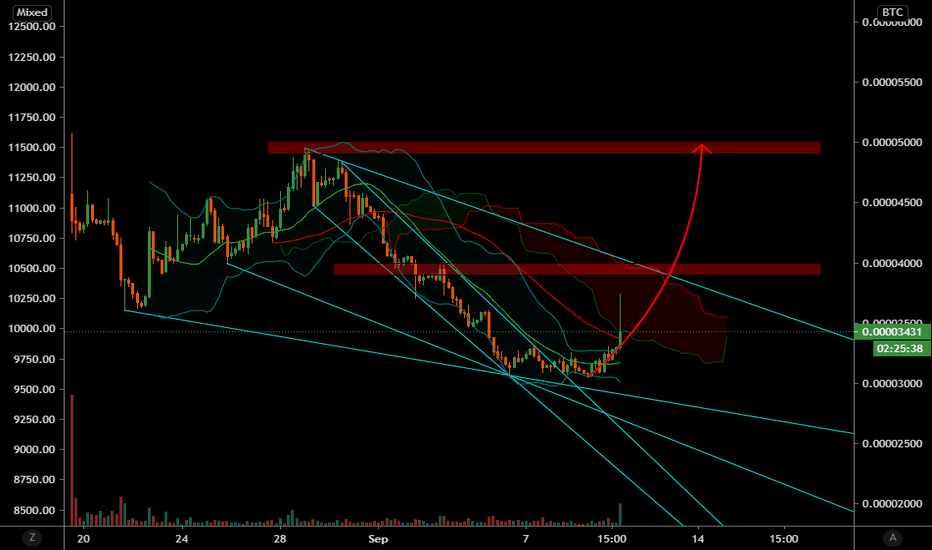
Task: Click the current price label 0.00003431
Action: pos(892,332)
